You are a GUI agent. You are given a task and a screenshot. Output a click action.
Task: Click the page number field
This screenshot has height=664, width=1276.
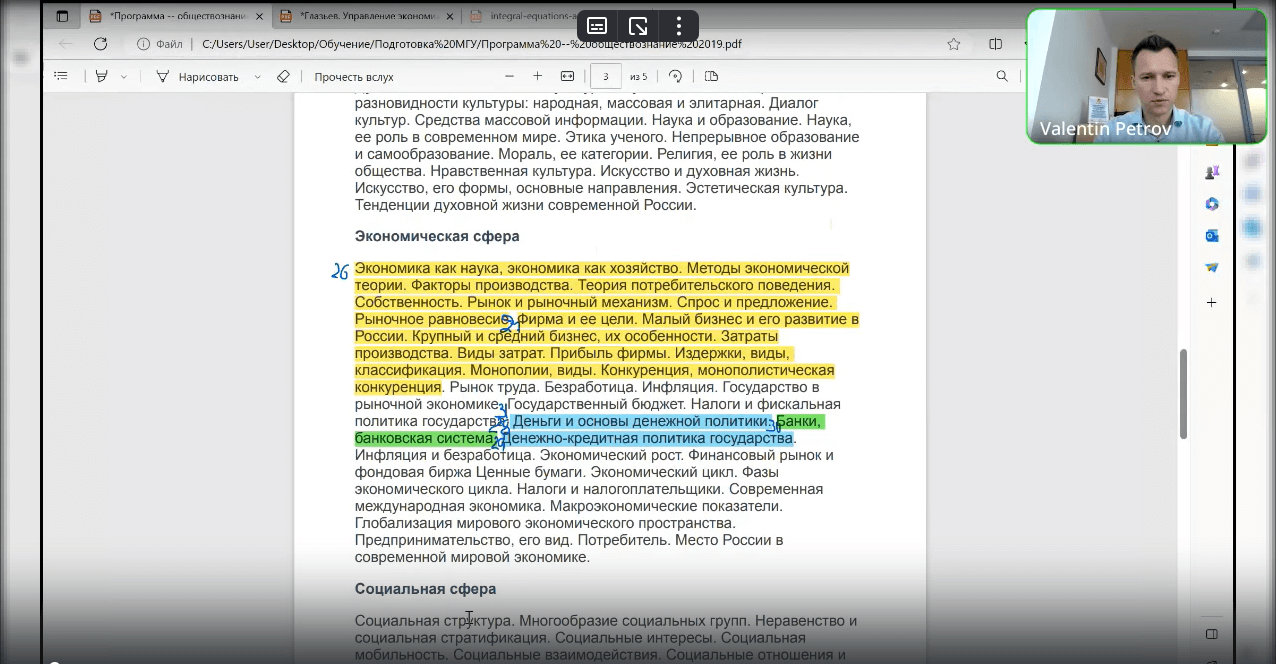(x=606, y=76)
